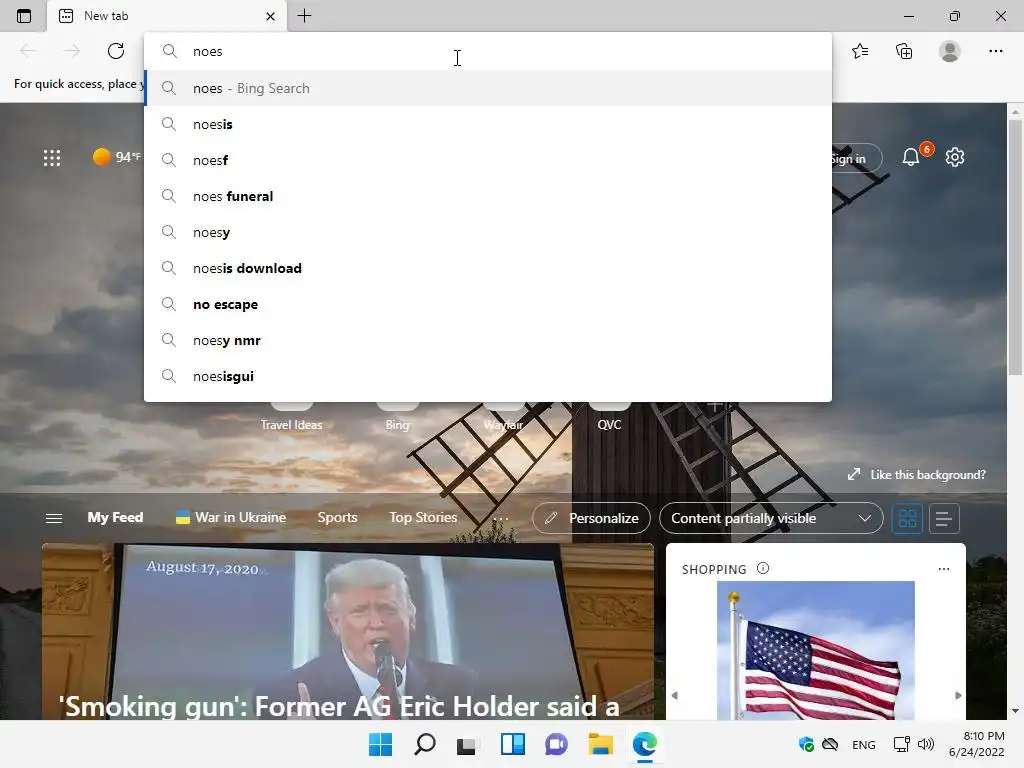Click the Shopping info icon
Viewport: 1024px width, 768px height.
coord(763,568)
